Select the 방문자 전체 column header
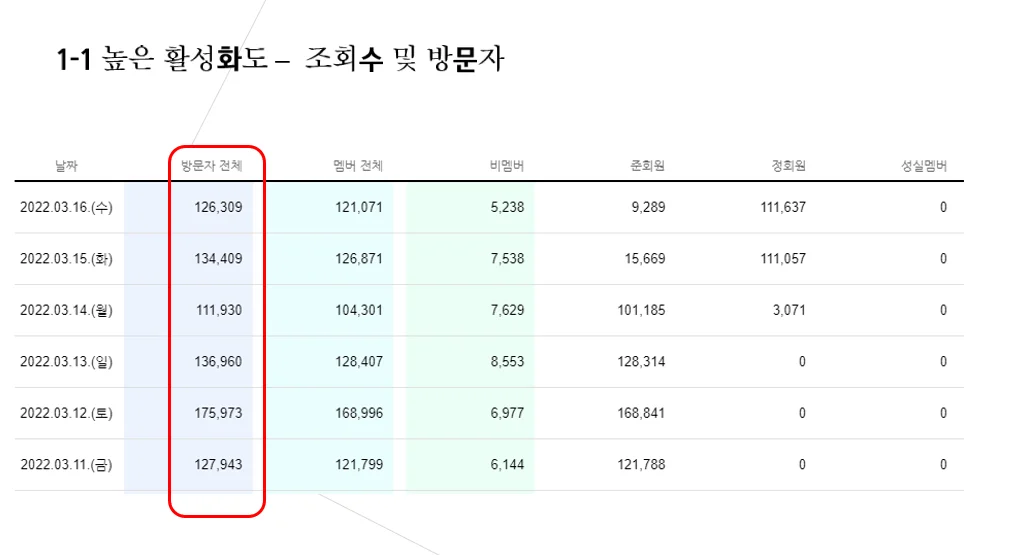Screen dimensions: 1009x555 click(x=212, y=166)
